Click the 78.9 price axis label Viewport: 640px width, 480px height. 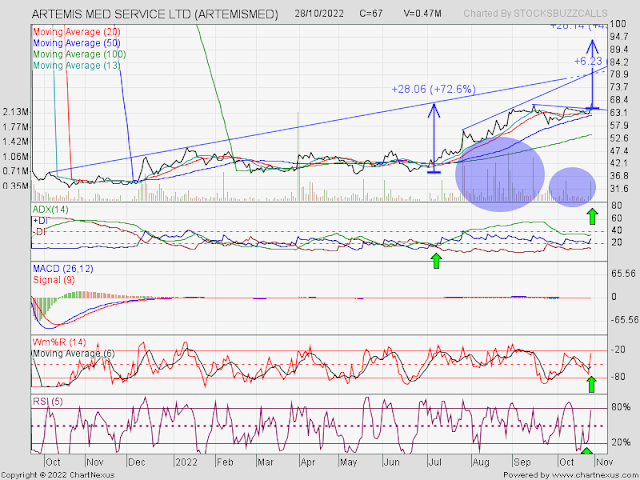(x=619, y=74)
